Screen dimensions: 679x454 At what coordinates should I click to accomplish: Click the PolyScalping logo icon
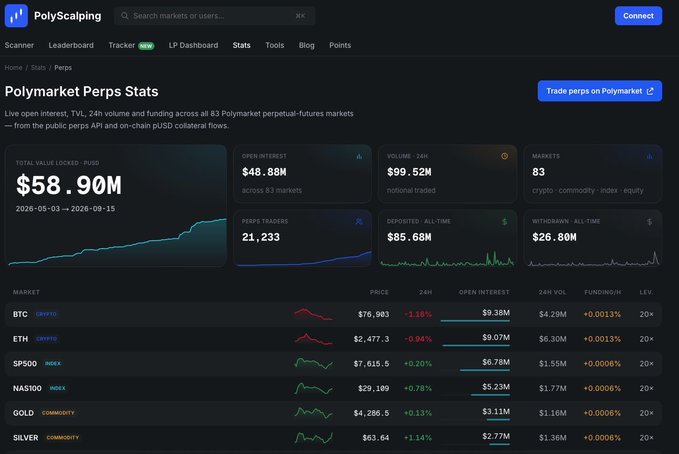(x=16, y=16)
